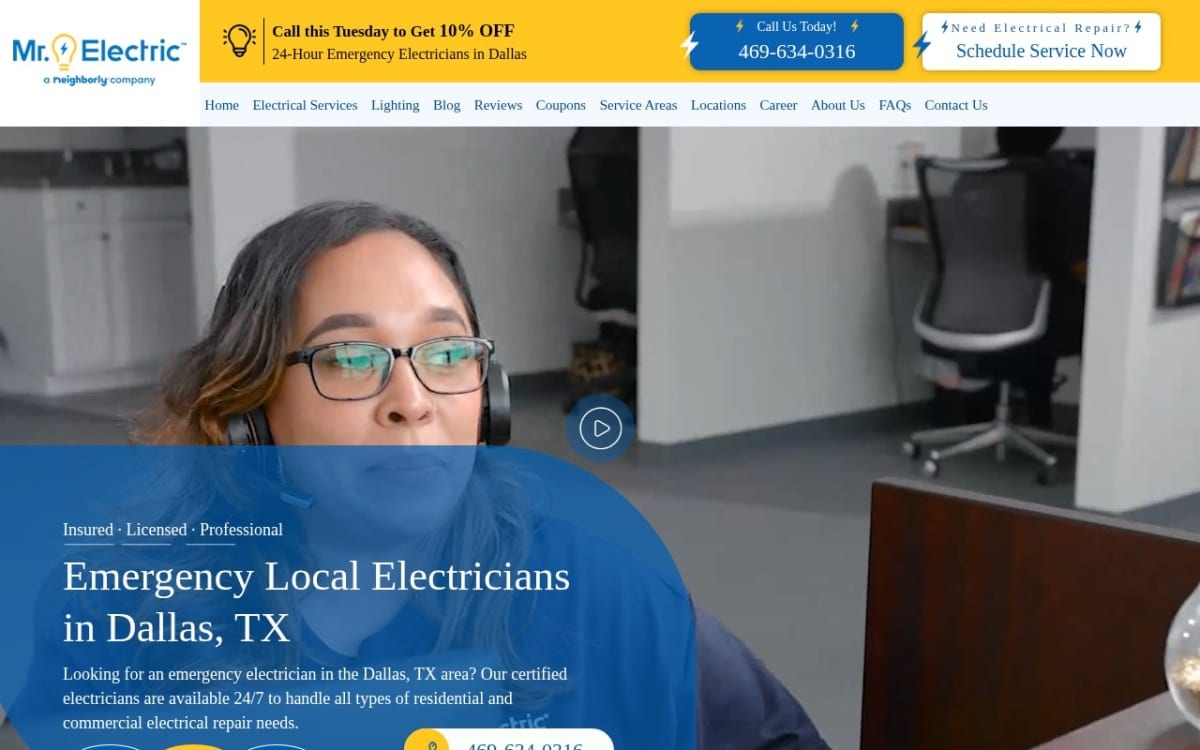
Task: Click '24-Hour Emergency Electricians in Dallas' text
Action: pyautogui.click(x=399, y=54)
